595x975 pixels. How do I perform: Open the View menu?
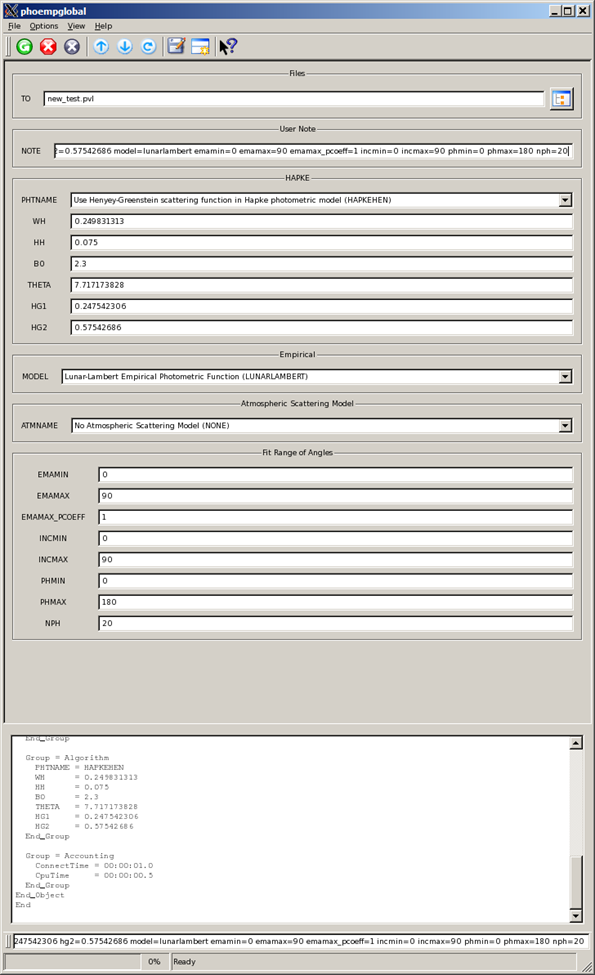(x=76, y=26)
